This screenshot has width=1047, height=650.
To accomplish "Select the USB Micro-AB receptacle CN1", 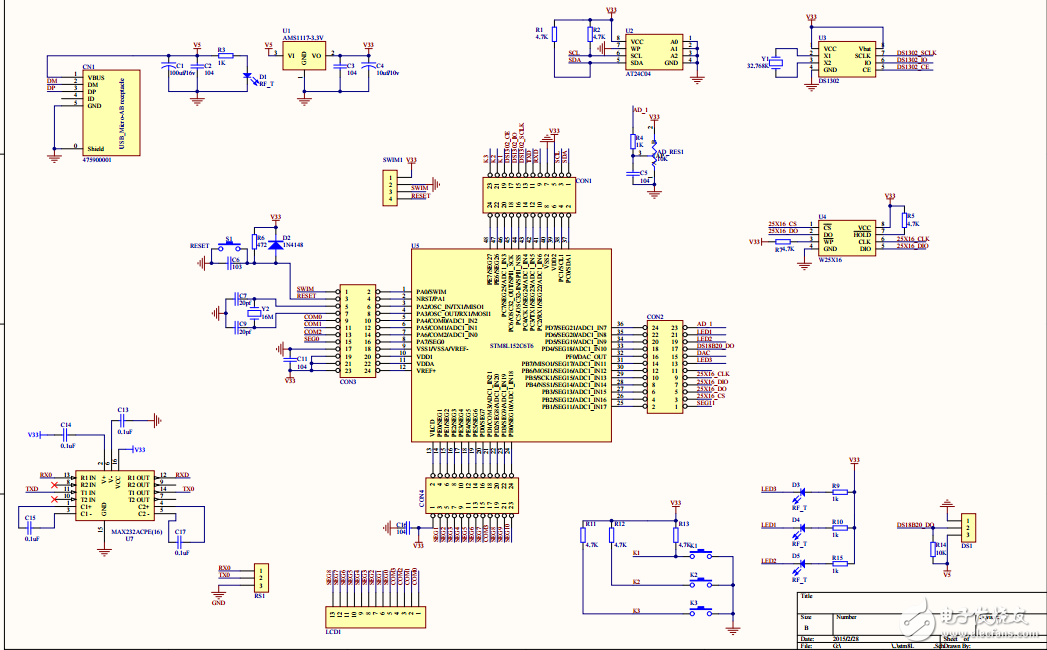I will click(112, 111).
